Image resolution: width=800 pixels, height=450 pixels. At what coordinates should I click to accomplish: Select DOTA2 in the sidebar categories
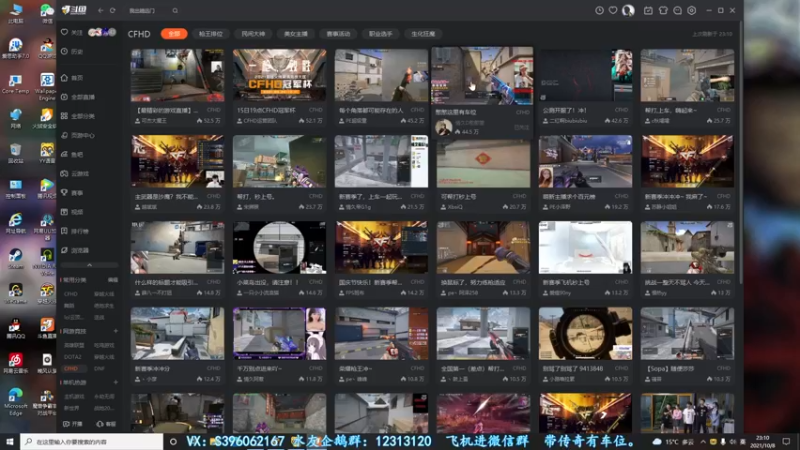tap(72, 357)
